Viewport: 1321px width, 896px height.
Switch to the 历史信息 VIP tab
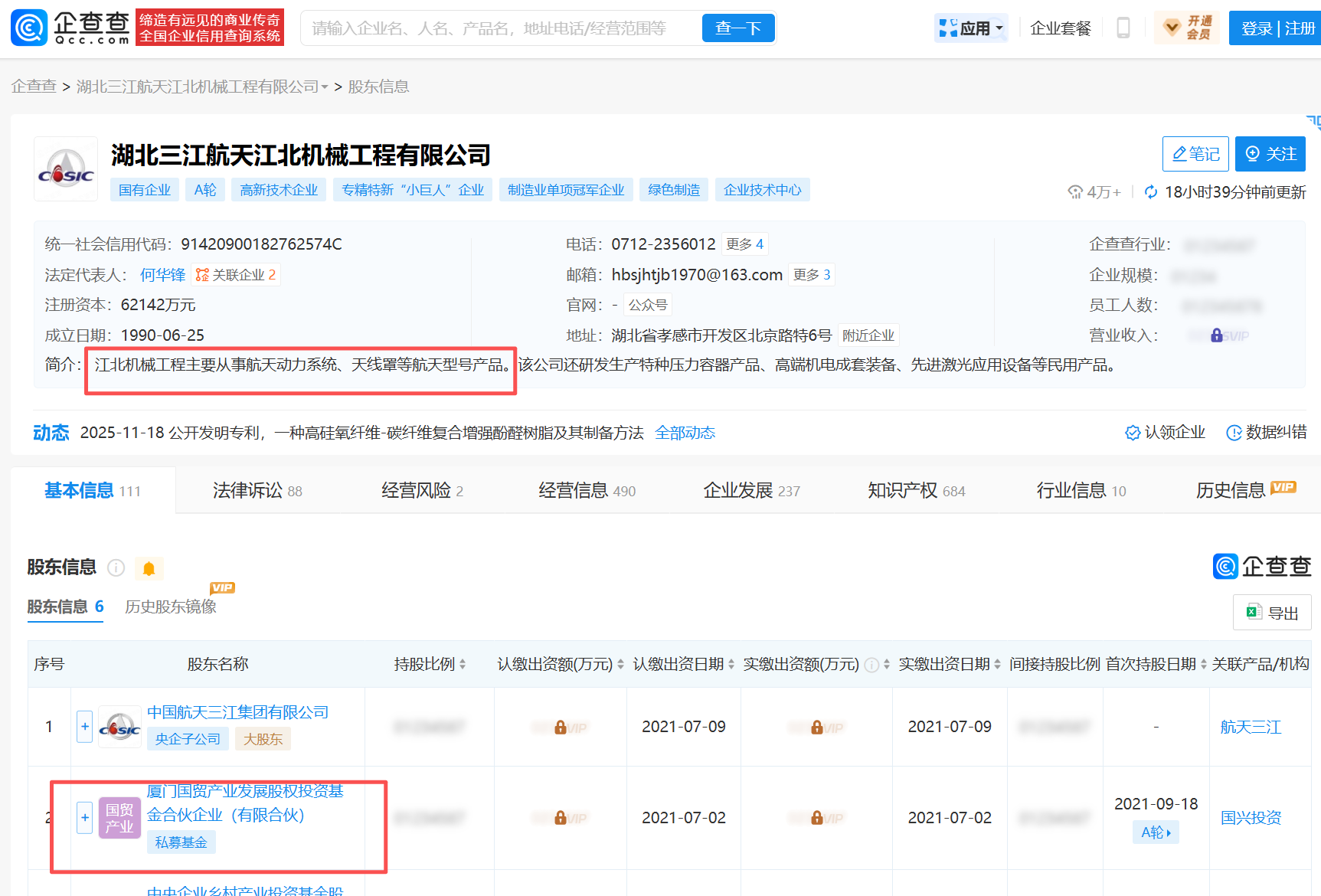point(1245,490)
